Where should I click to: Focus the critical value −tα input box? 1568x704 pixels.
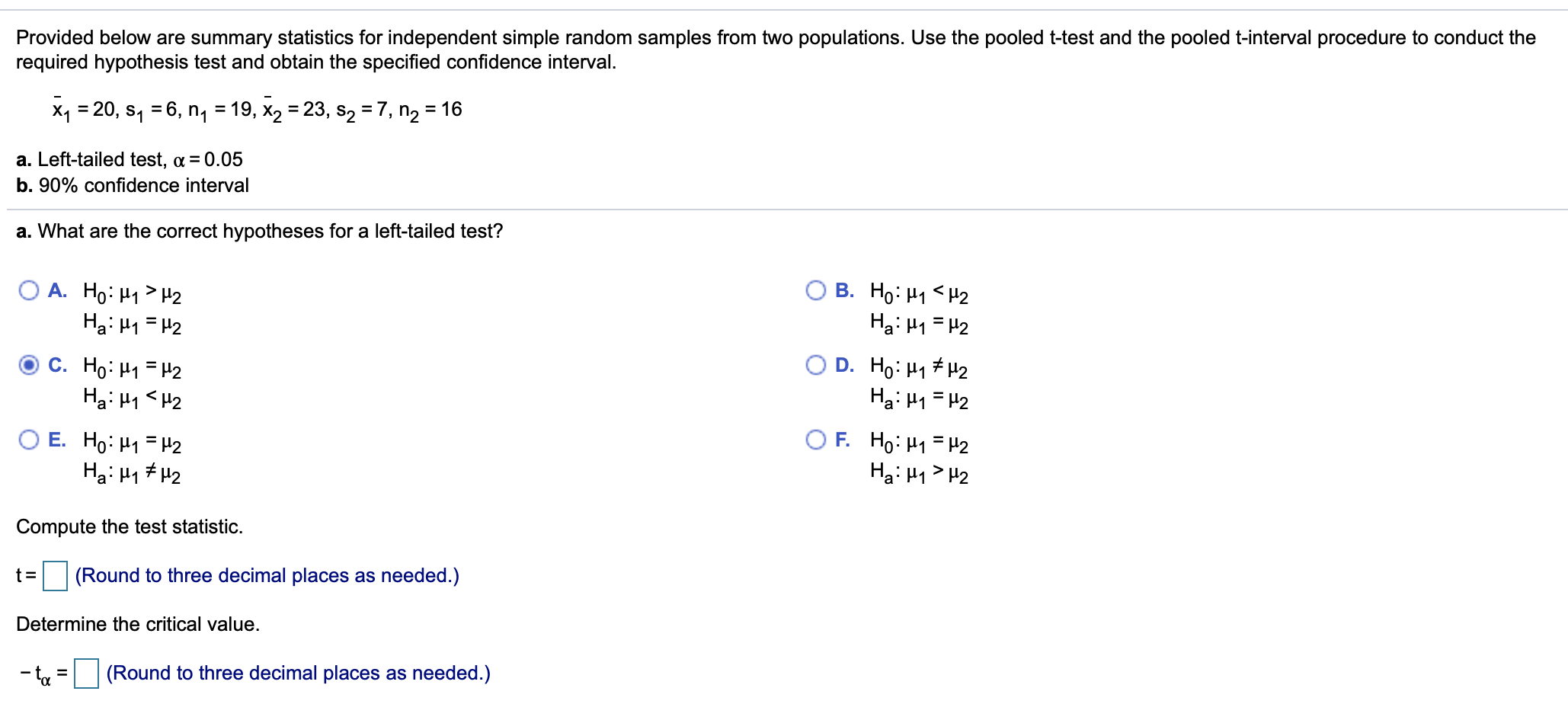86,673
